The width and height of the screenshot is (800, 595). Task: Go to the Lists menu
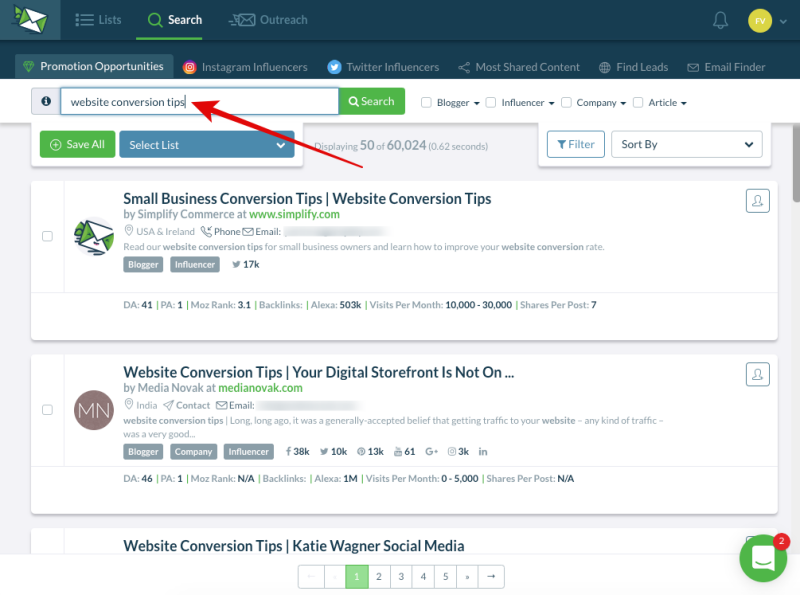pyautogui.click(x=98, y=20)
